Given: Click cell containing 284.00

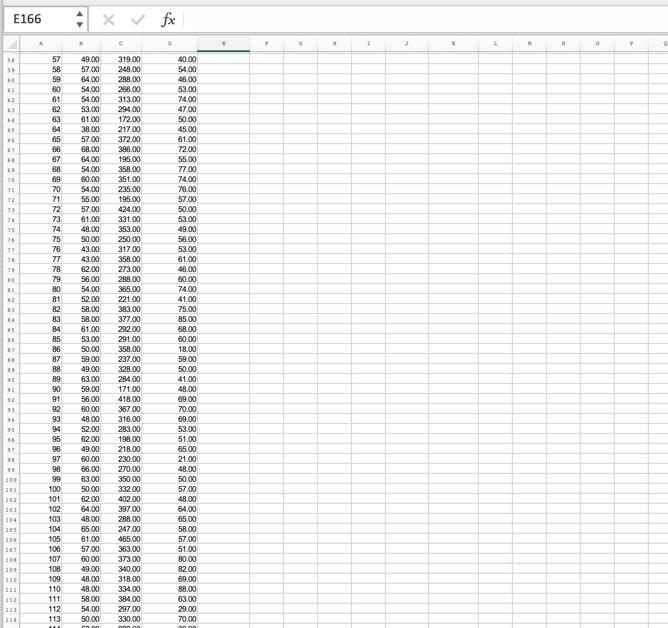Looking at the screenshot, I should (121, 380).
